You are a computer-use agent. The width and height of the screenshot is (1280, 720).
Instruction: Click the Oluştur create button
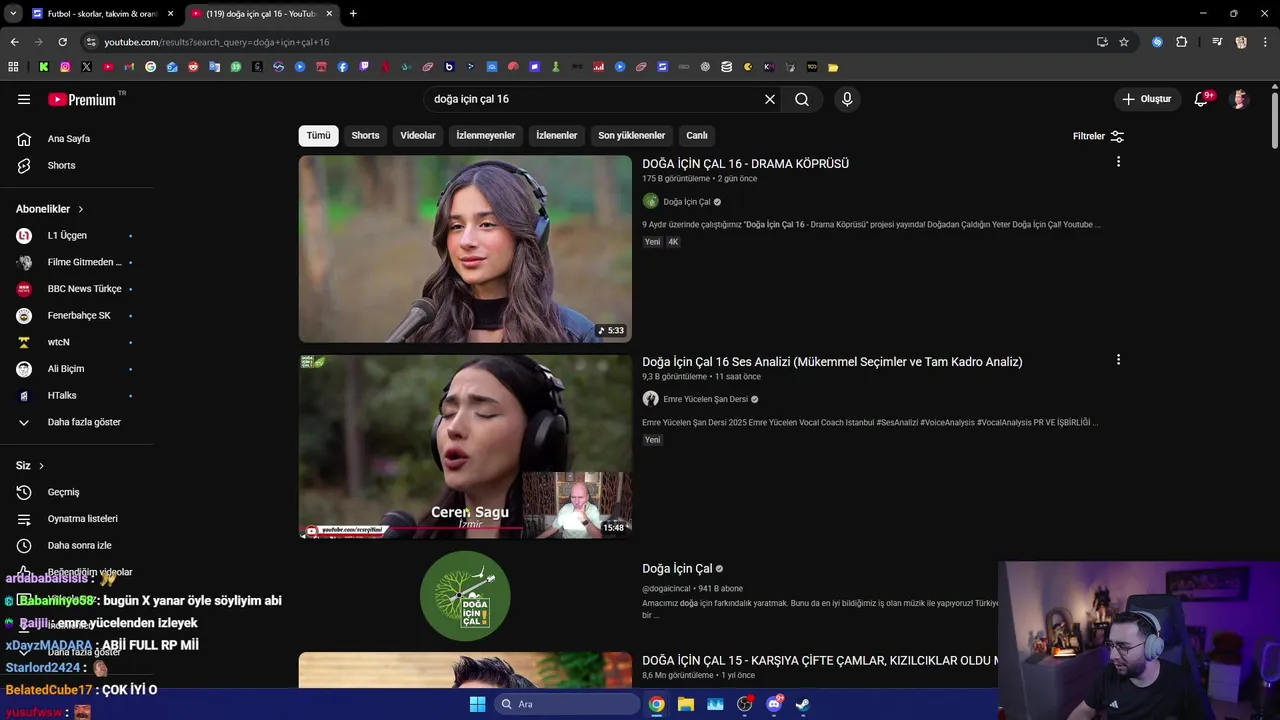pos(1146,99)
